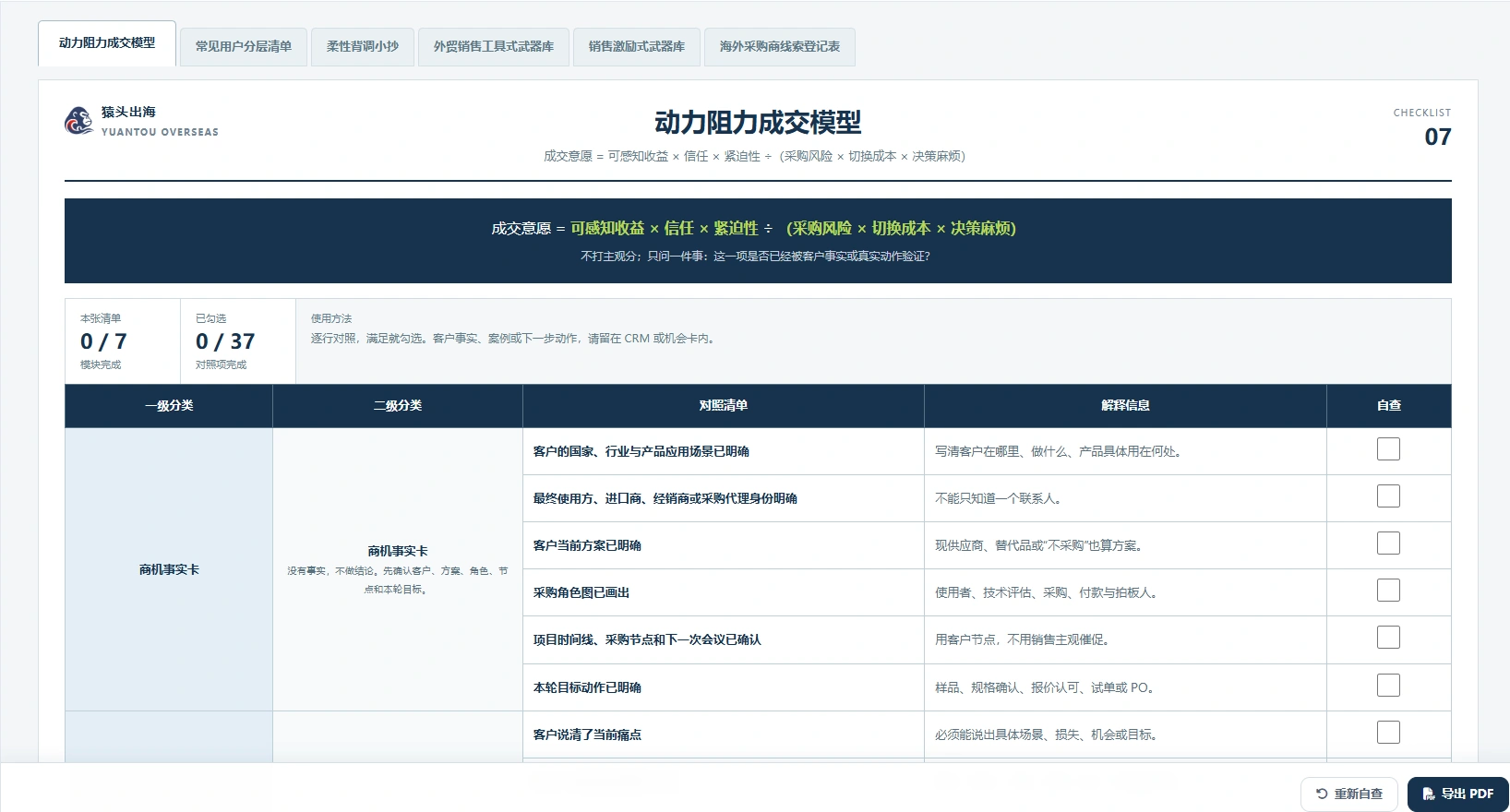Select the 海外采购商线索登记表 tab
Image resolution: width=1510 pixels, height=812 pixels.
point(780,47)
